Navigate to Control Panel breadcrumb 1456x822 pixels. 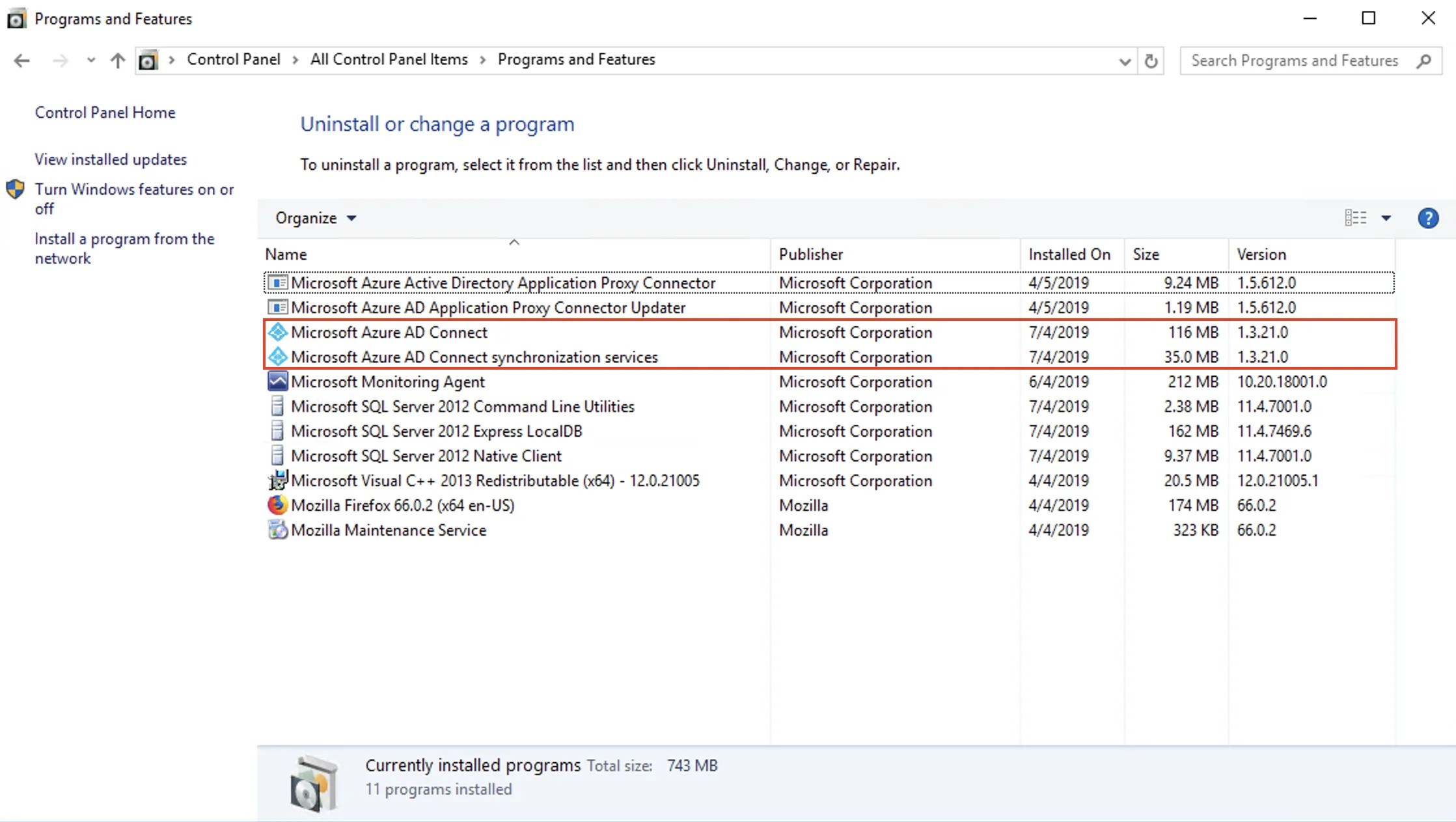[234, 60]
